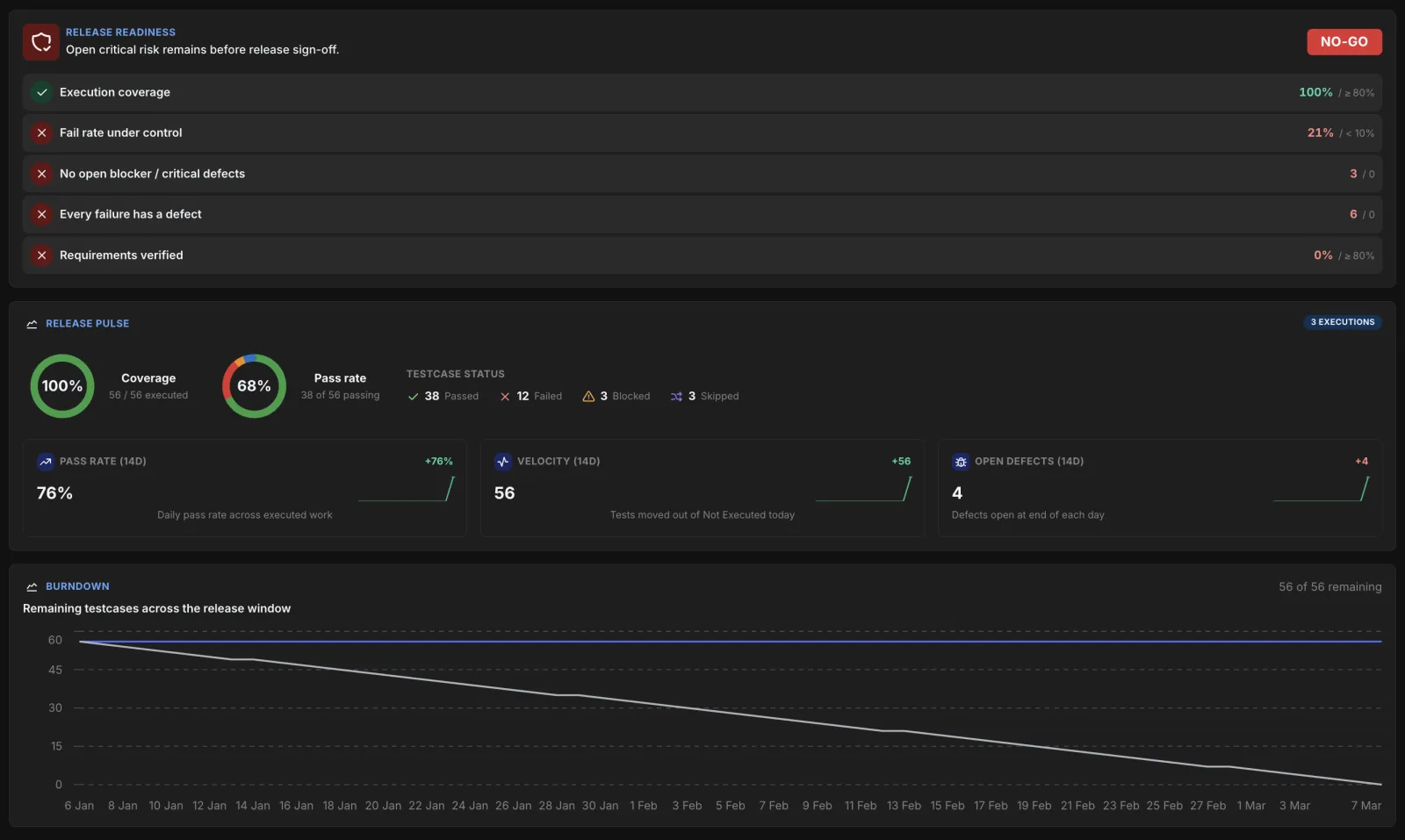Viewport: 1405px width, 840px height.
Task: Click the 100% Coverage ring gauge
Action: click(62, 386)
